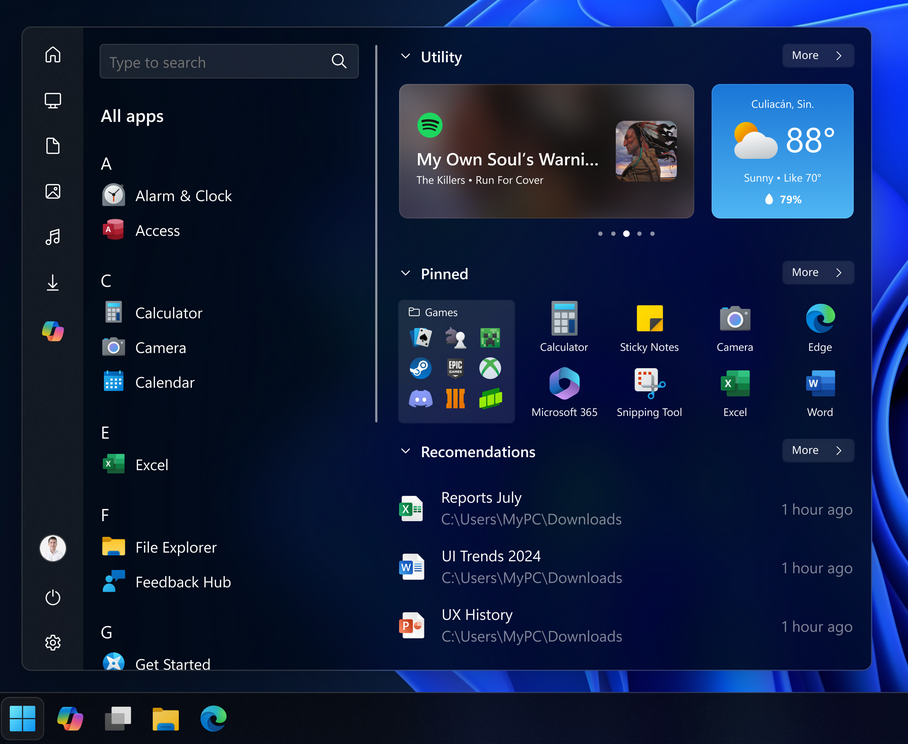The image size is (908, 744).
Task: Open the Music sidebar icon
Action: pyautogui.click(x=53, y=237)
